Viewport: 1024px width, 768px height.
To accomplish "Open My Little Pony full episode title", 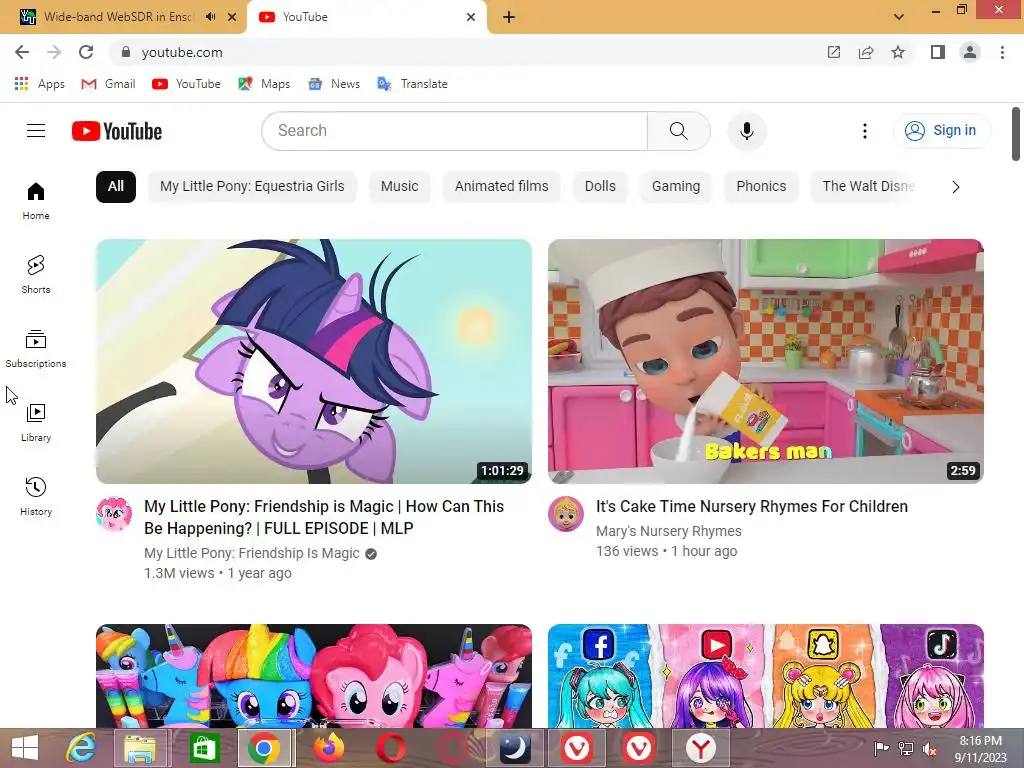I will tap(324, 517).
